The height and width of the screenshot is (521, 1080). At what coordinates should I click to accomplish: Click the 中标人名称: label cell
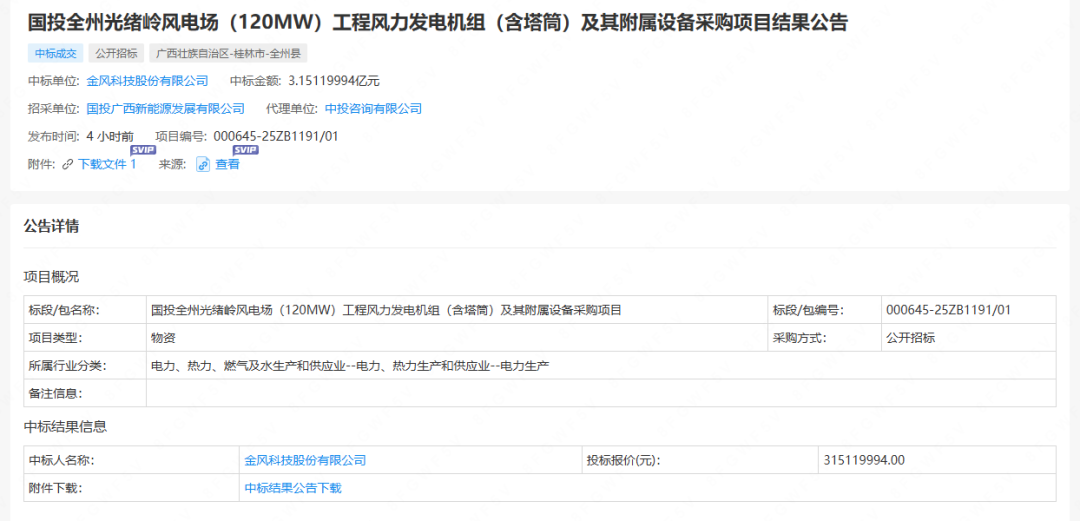132,460
